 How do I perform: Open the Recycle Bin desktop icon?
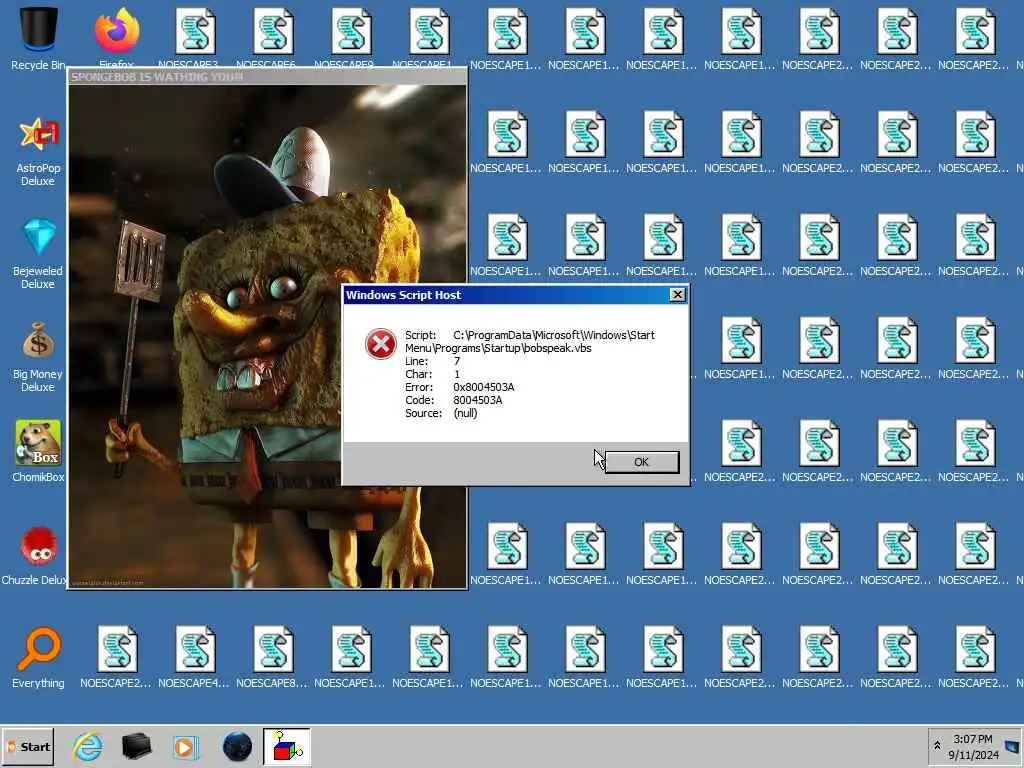[38, 36]
